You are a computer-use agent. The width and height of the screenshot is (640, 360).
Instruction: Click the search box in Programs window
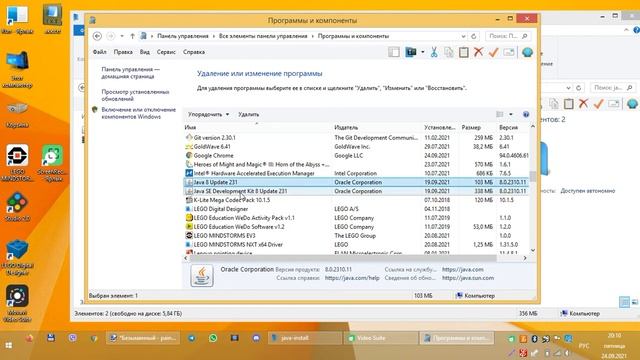[508, 36]
